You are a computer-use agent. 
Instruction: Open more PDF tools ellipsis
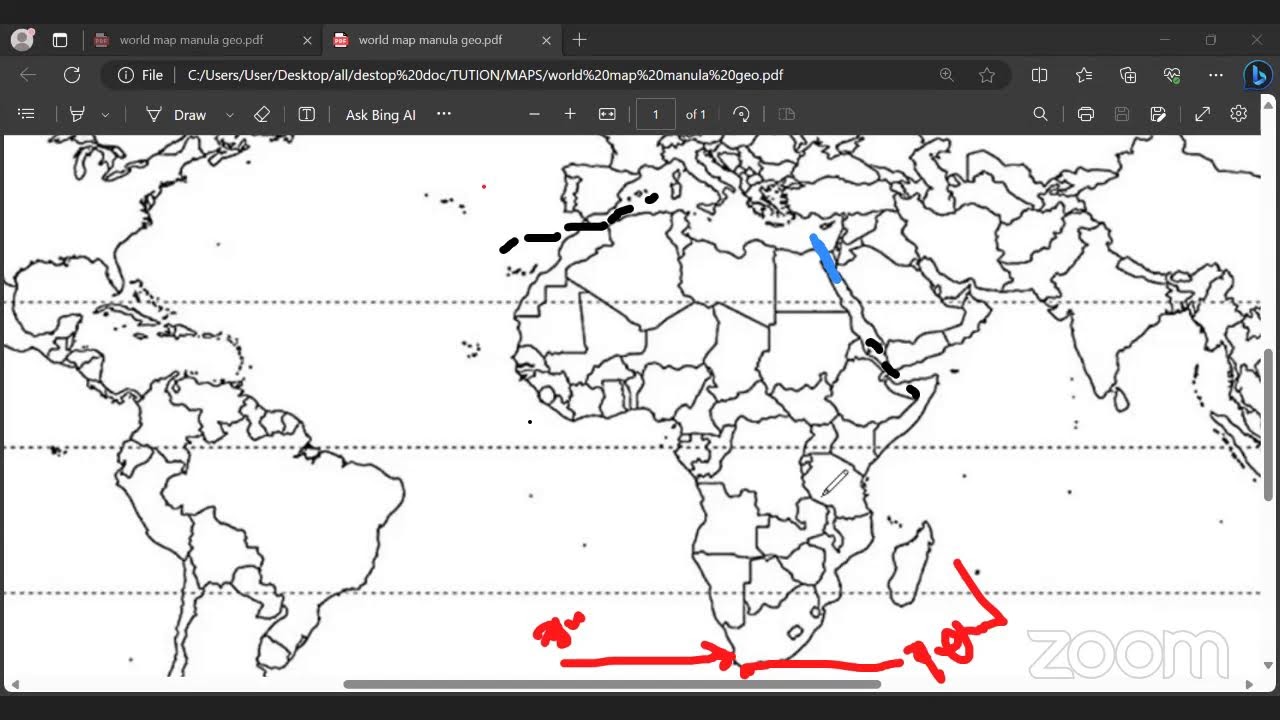(444, 114)
